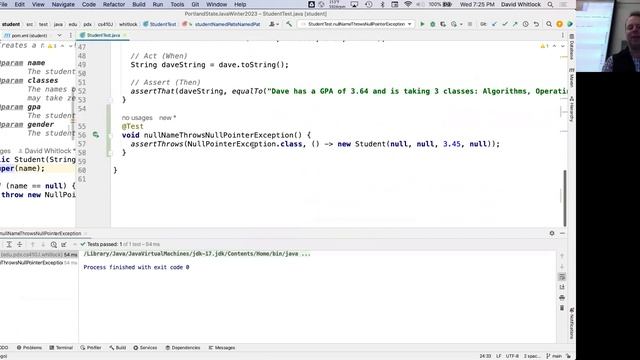Image resolution: width=640 pixels, height=360 pixels.
Task: Run with coverage icon in toolbar
Action: pyautogui.click(x=443, y=24)
